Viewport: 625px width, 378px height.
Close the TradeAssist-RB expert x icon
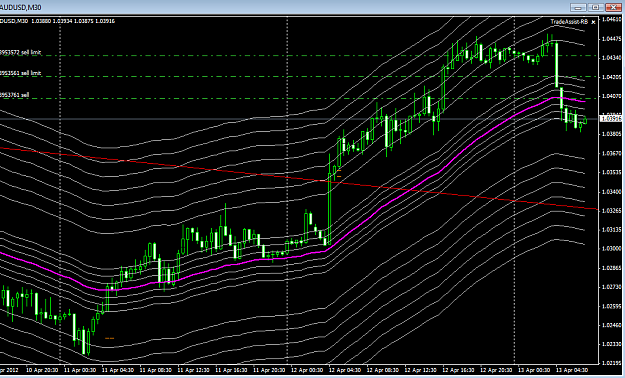tap(593, 22)
